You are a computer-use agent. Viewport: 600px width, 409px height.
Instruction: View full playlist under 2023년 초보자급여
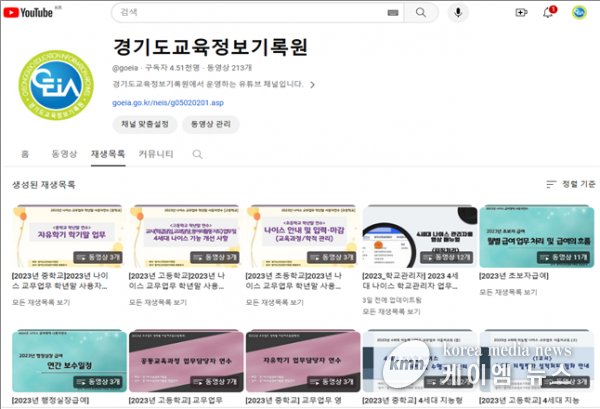[509, 292]
